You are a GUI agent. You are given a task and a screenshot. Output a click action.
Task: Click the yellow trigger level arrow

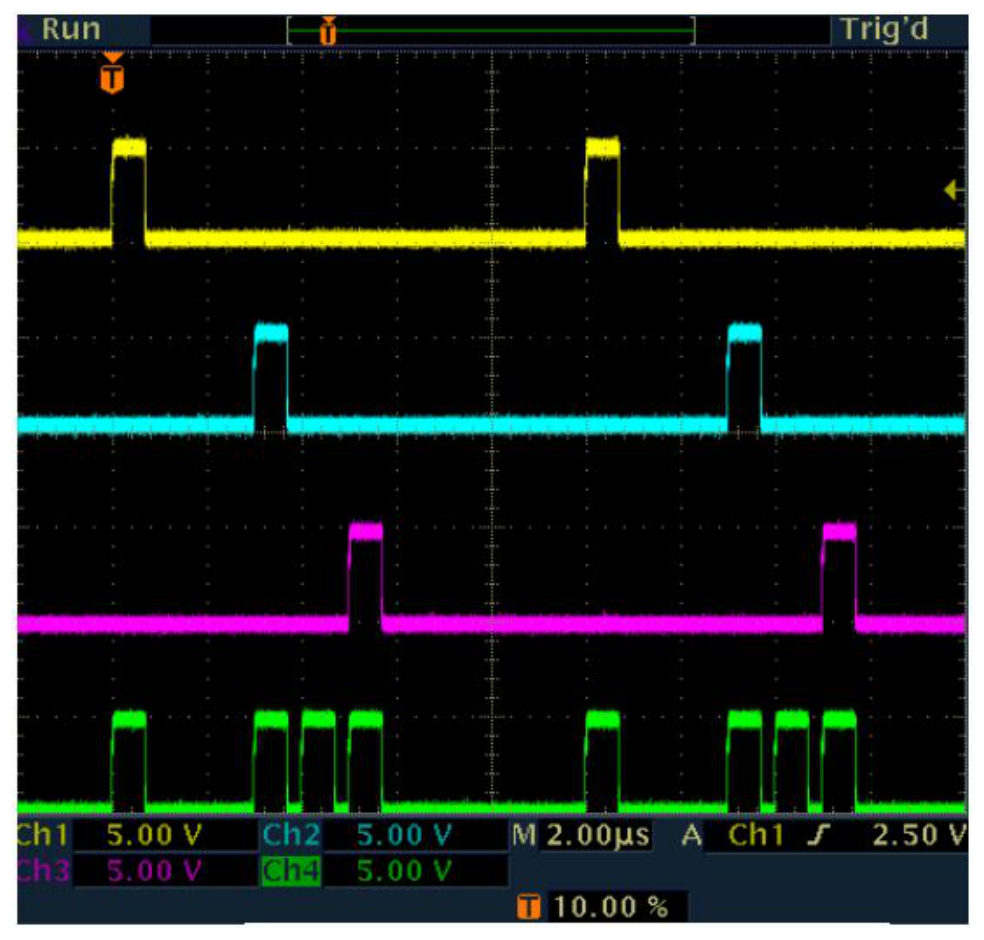point(953,190)
